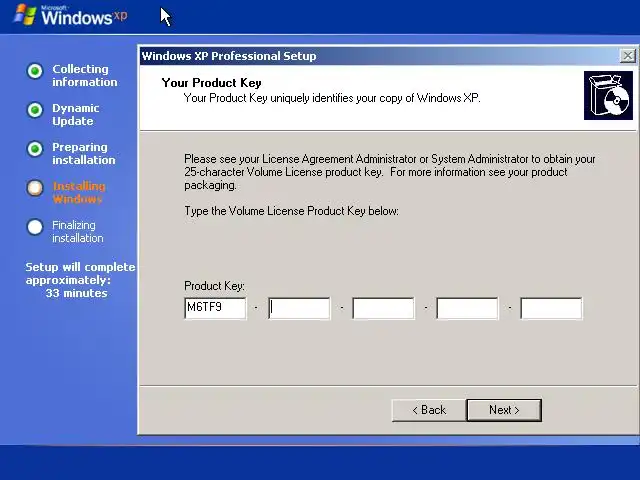Click the Collecting information step indicator
This screenshot has width=640, height=480.
click(x=35, y=71)
